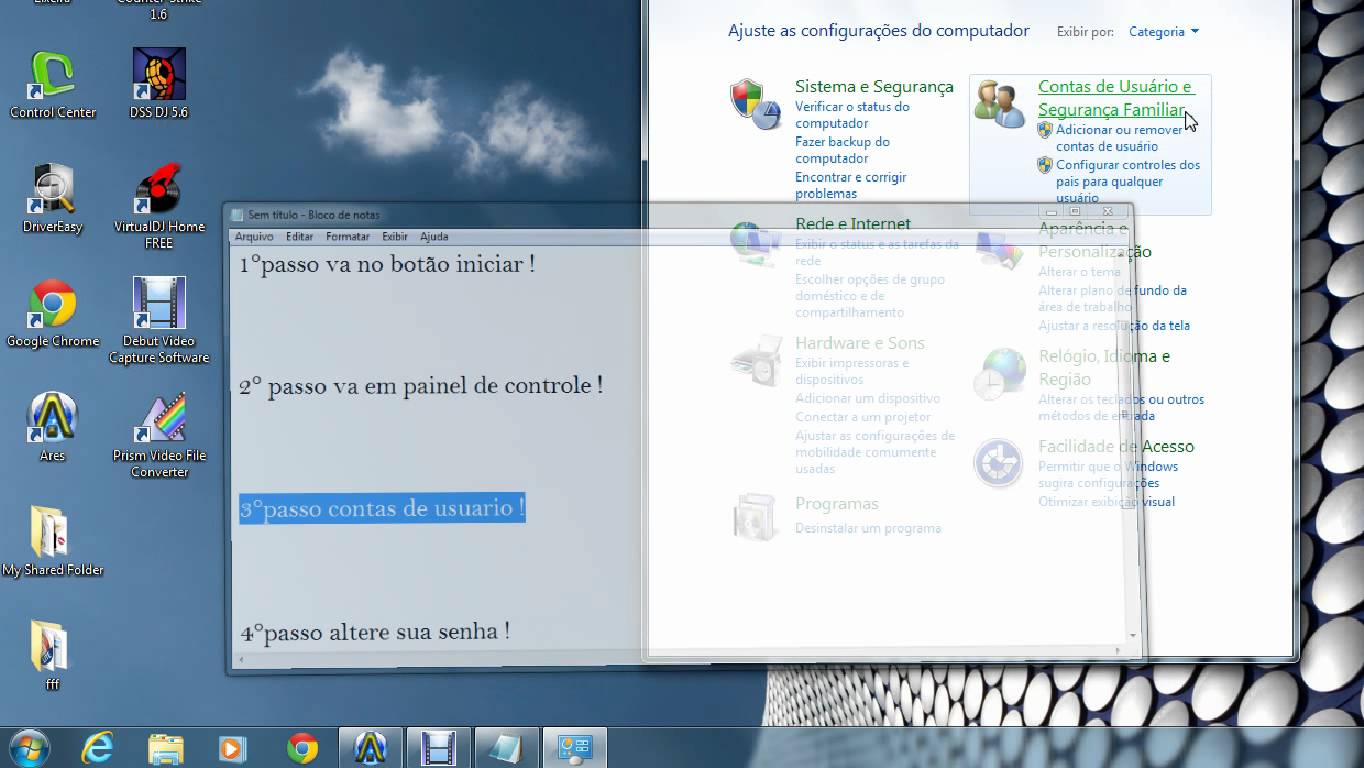Open Windows Explorer folder in taskbar
Image resolution: width=1364 pixels, height=768 pixels.
pos(166,748)
